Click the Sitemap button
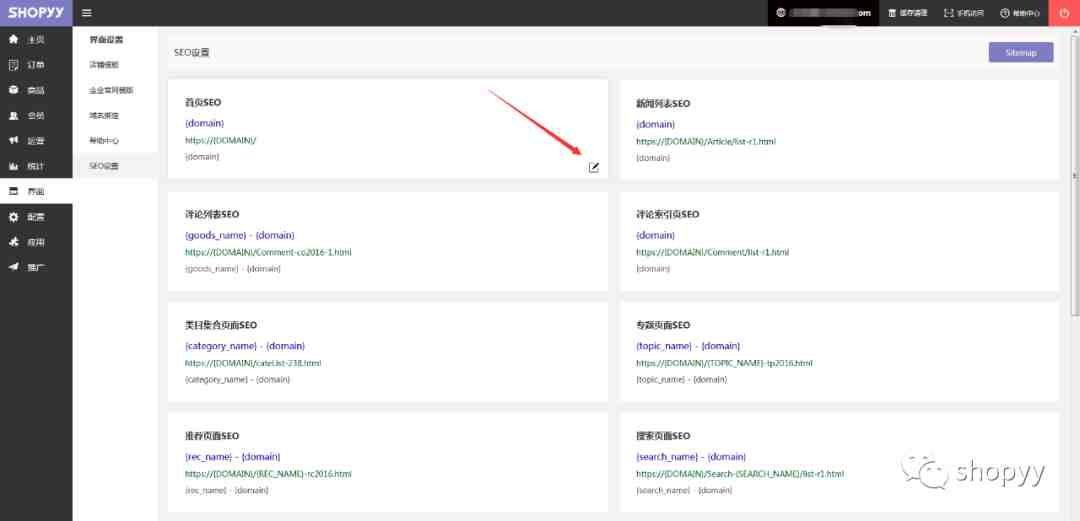This screenshot has width=1080, height=521. point(1021,52)
